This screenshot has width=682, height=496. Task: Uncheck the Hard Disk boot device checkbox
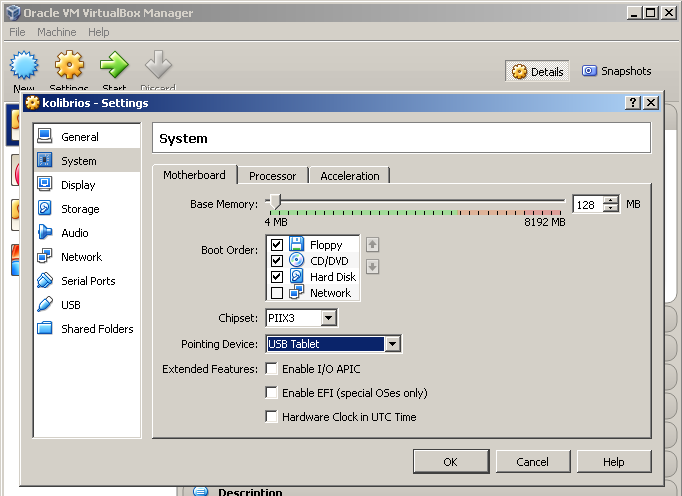[x=277, y=277]
